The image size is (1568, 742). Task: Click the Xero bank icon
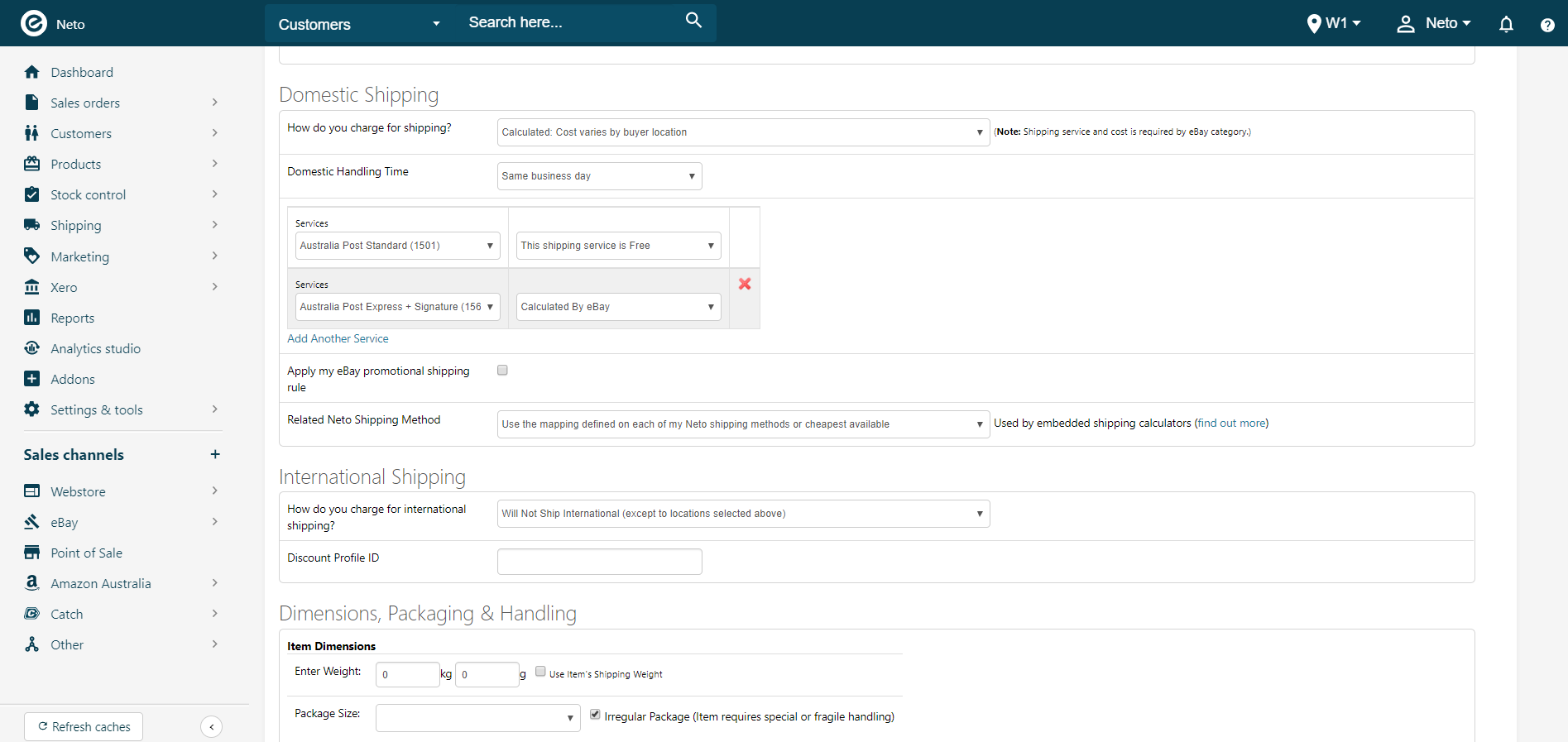(x=32, y=287)
